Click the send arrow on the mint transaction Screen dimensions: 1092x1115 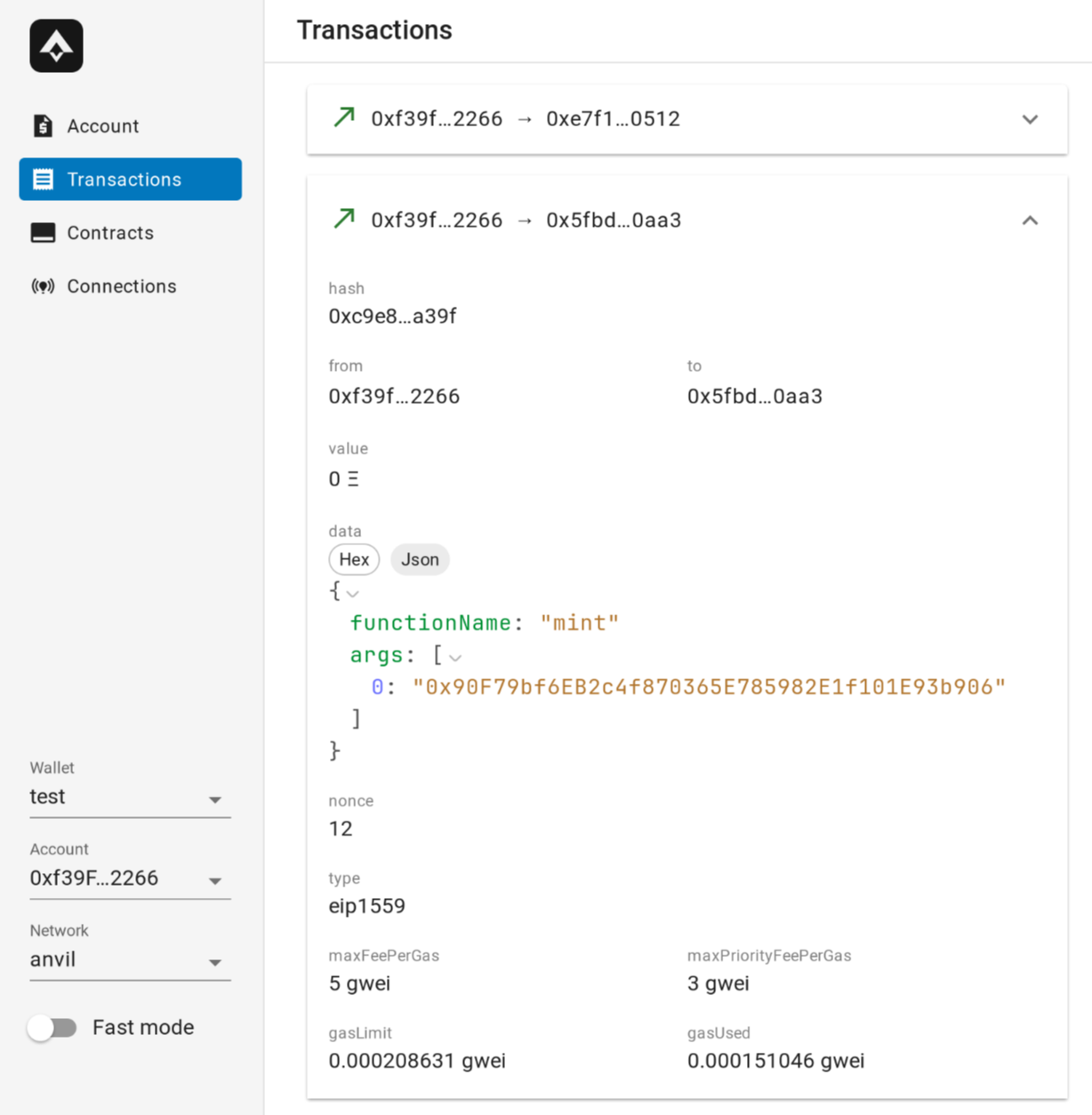click(341, 220)
